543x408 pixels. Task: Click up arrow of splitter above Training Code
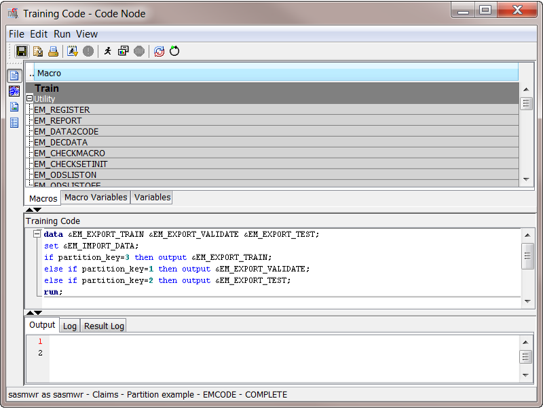29,210
